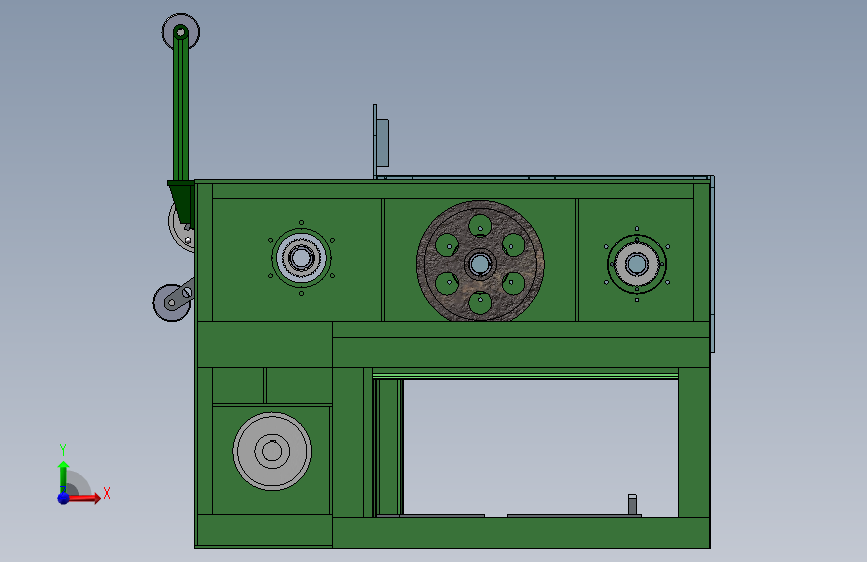Click the tall green vertical pole

181,108
